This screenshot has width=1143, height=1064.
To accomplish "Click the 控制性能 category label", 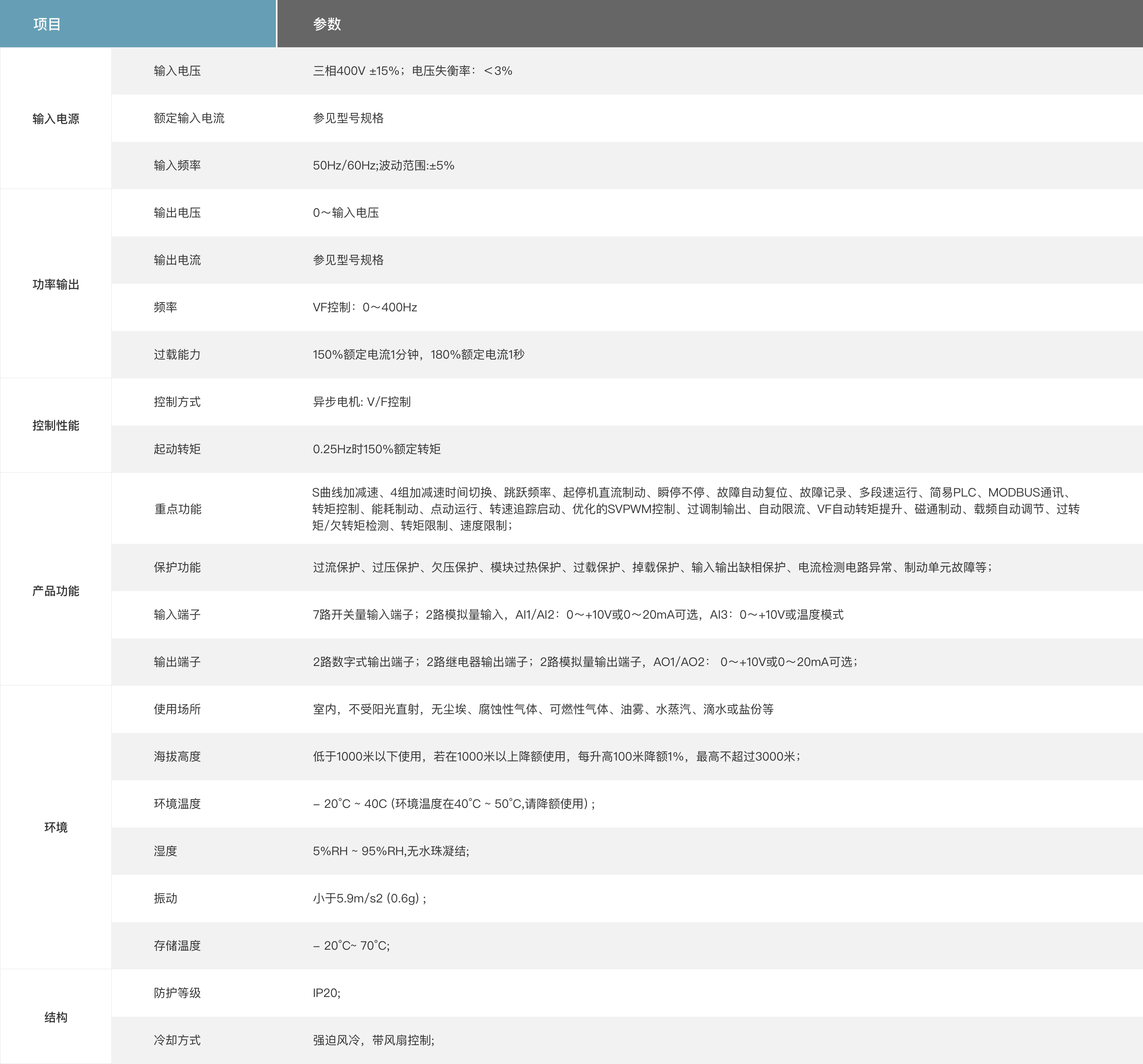I will [x=56, y=425].
